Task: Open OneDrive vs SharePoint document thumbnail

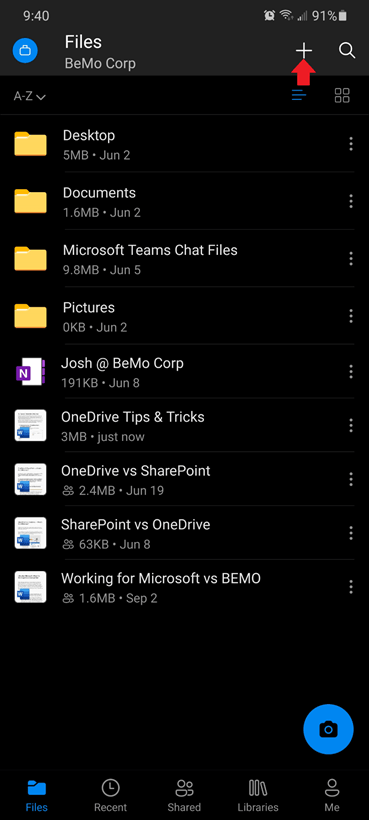Action: (30, 479)
